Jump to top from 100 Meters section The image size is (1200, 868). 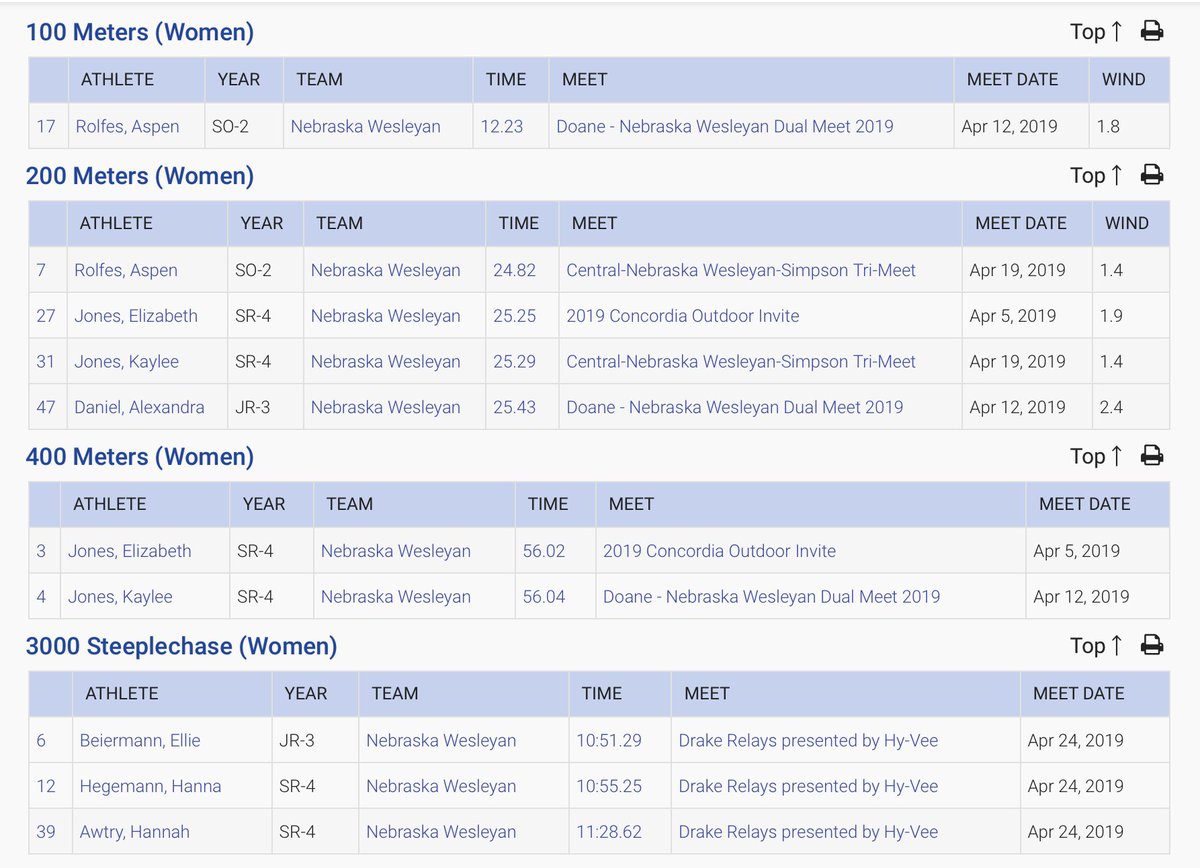(1097, 32)
